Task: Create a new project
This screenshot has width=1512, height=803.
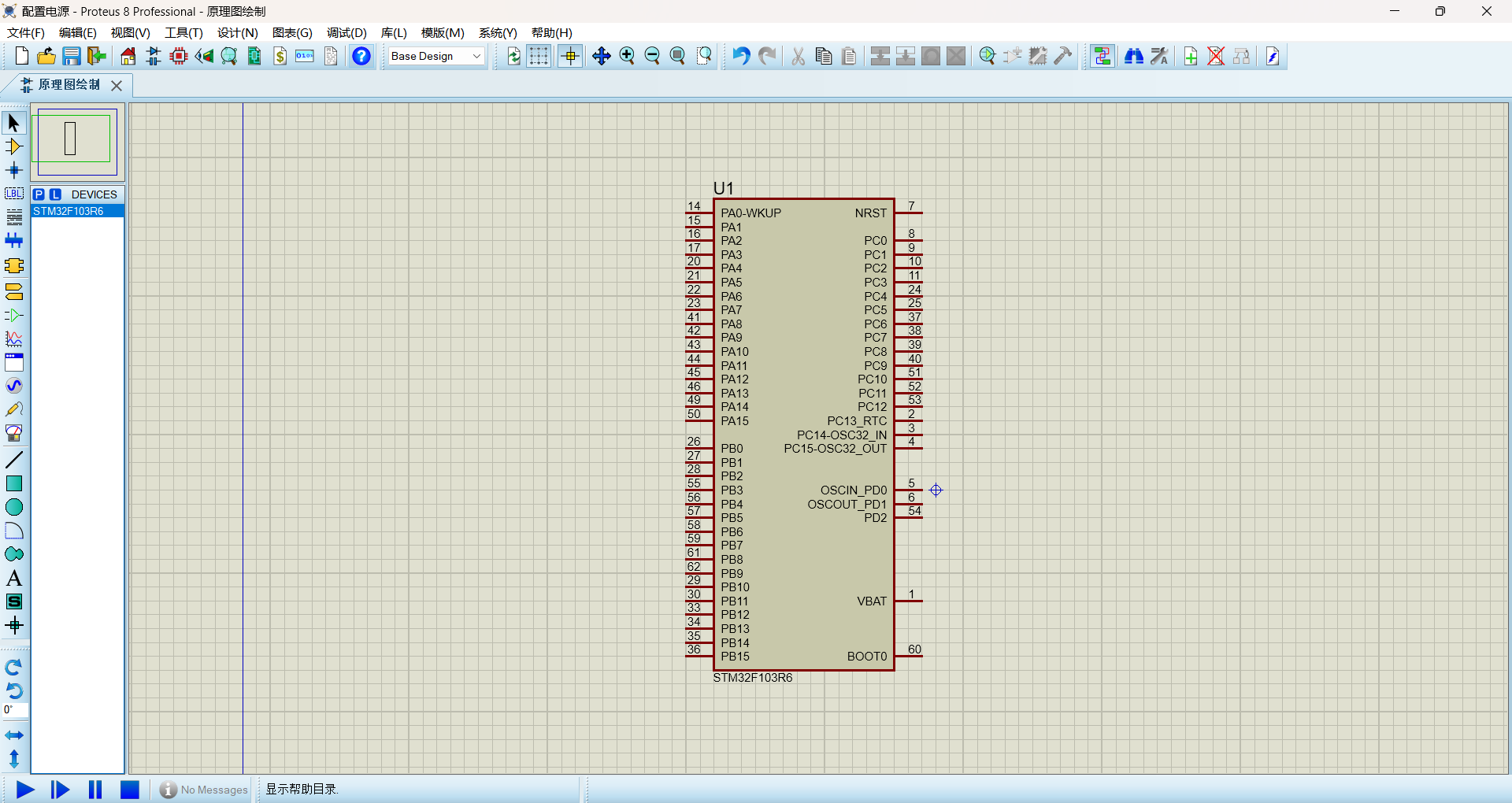Action: [x=21, y=56]
